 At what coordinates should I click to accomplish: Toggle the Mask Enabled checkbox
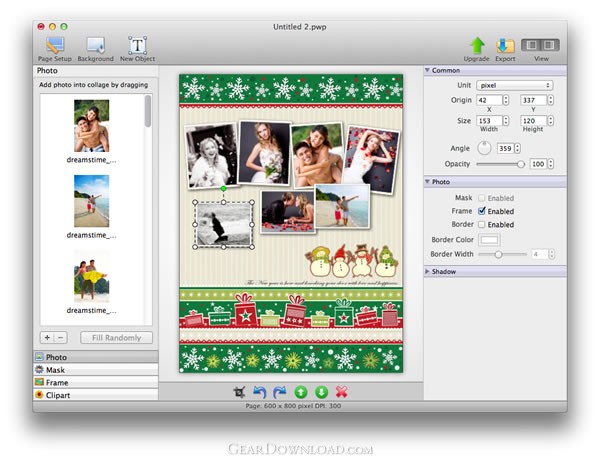pyautogui.click(x=481, y=198)
